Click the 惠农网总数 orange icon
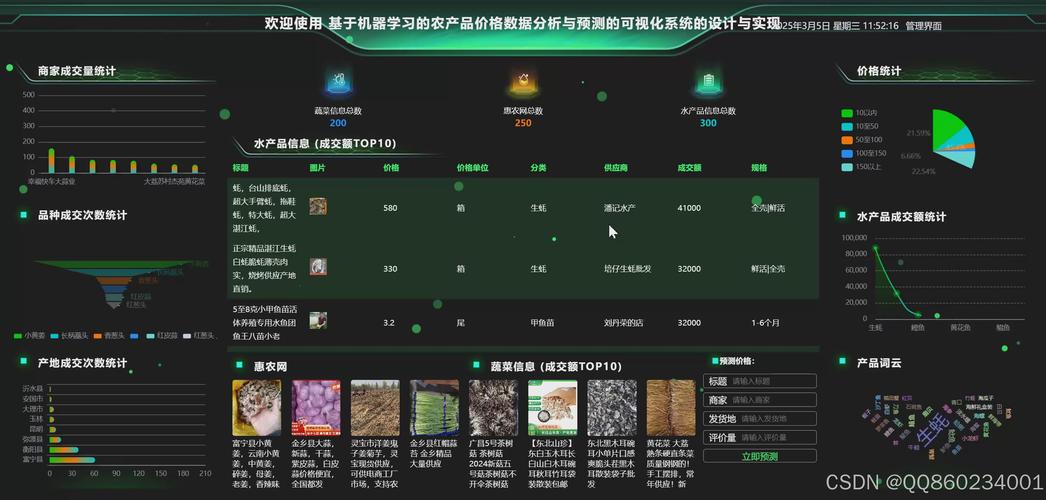Screen dimensions: 1046x500 click(524, 81)
